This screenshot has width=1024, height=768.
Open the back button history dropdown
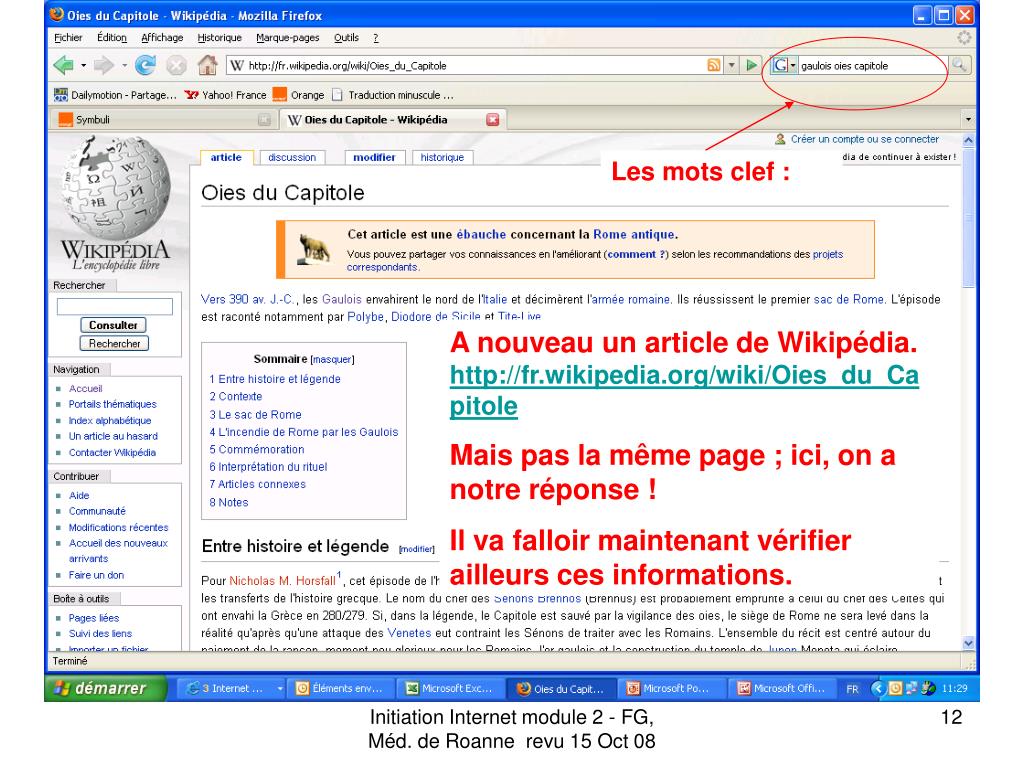pos(84,65)
